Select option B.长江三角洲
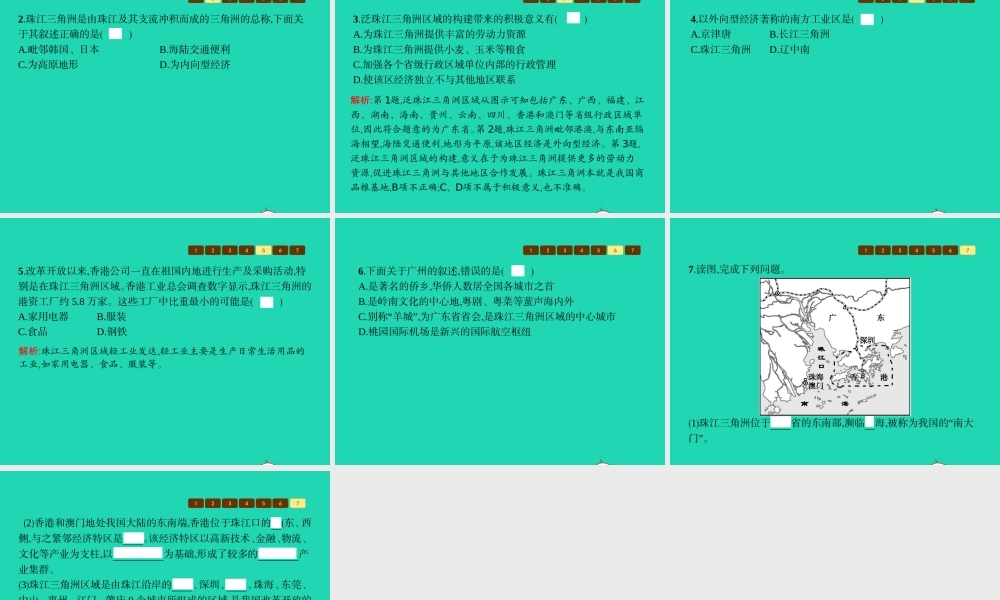Image resolution: width=1000 pixels, height=600 pixels. 799,34
